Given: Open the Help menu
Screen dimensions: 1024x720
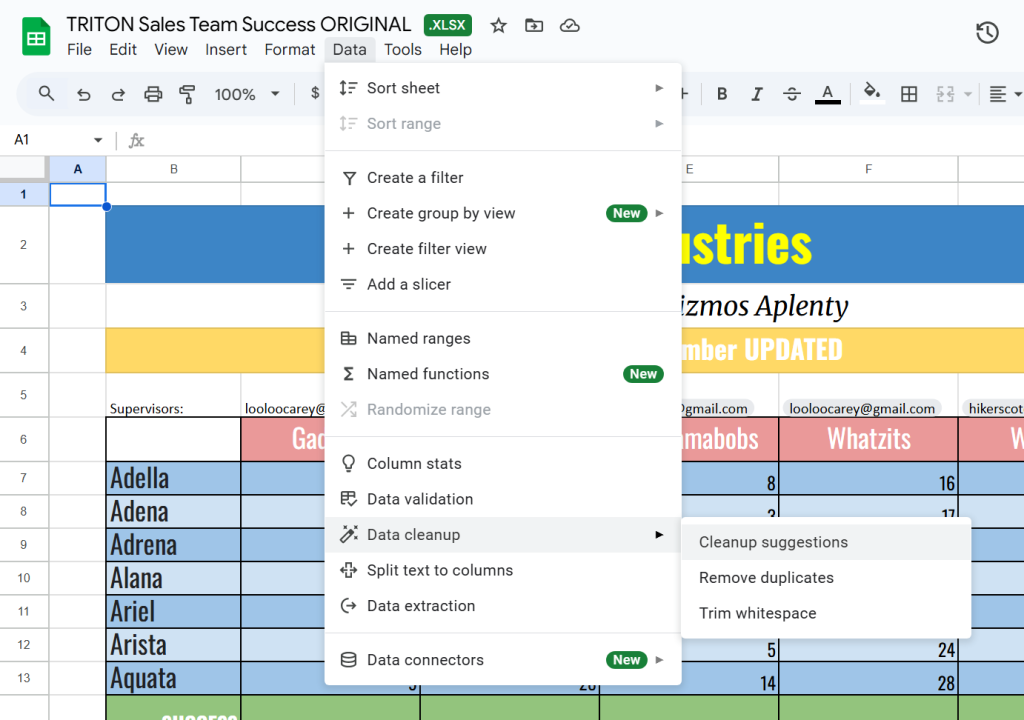Looking at the screenshot, I should 455,50.
